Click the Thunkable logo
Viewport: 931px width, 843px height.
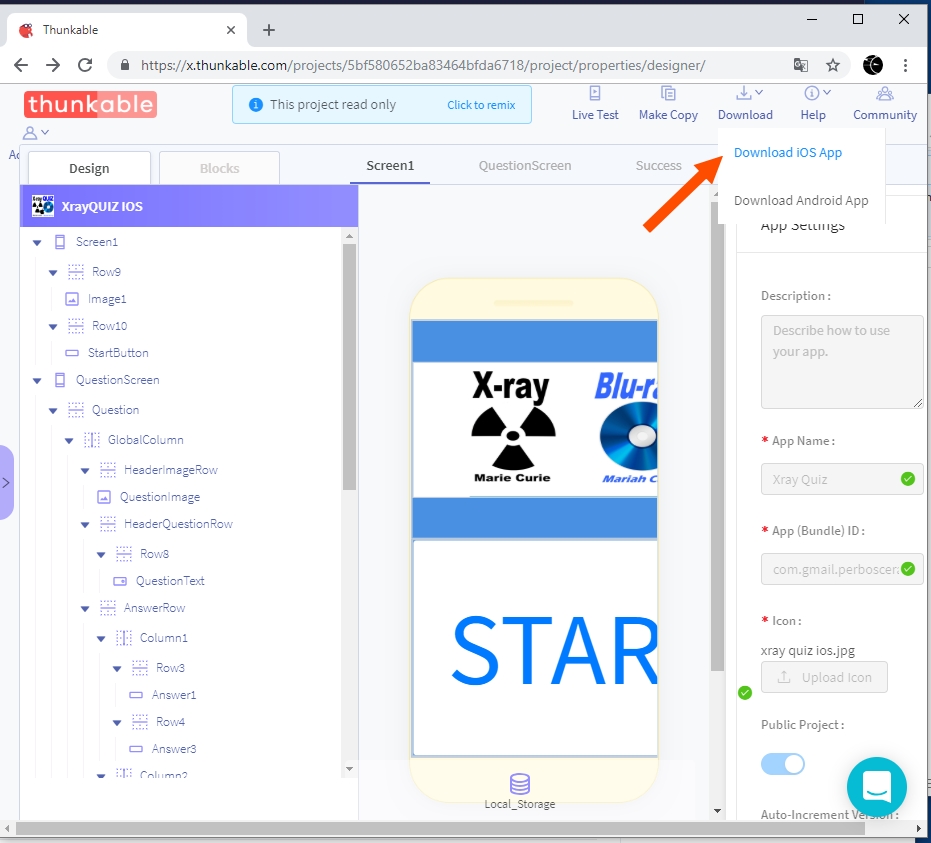(x=90, y=104)
